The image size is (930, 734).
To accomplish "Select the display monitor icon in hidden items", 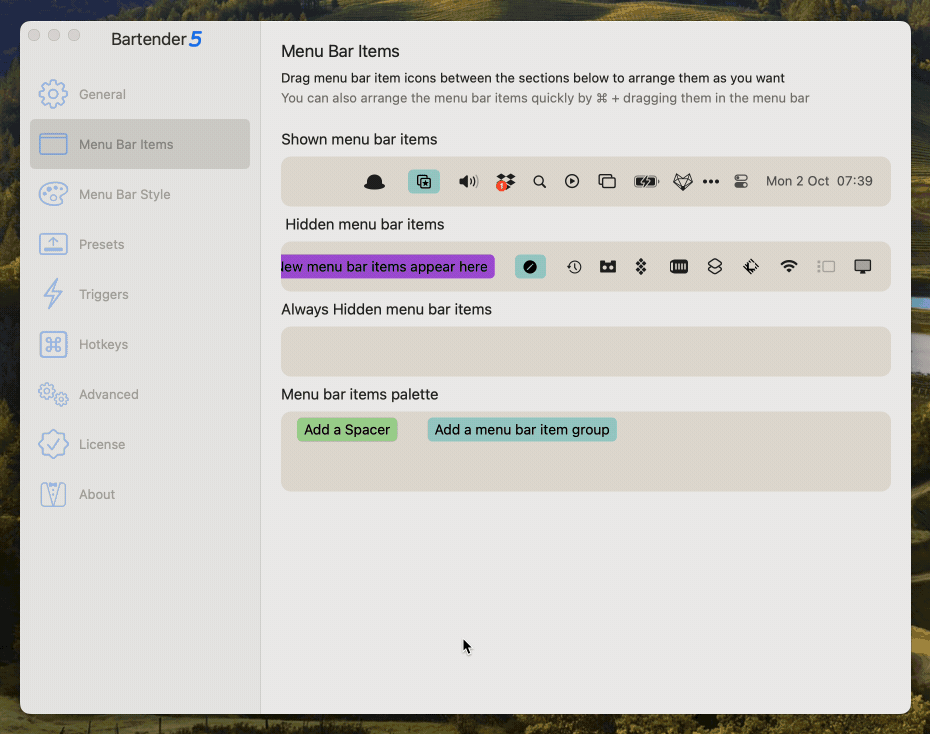I will (862, 267).
